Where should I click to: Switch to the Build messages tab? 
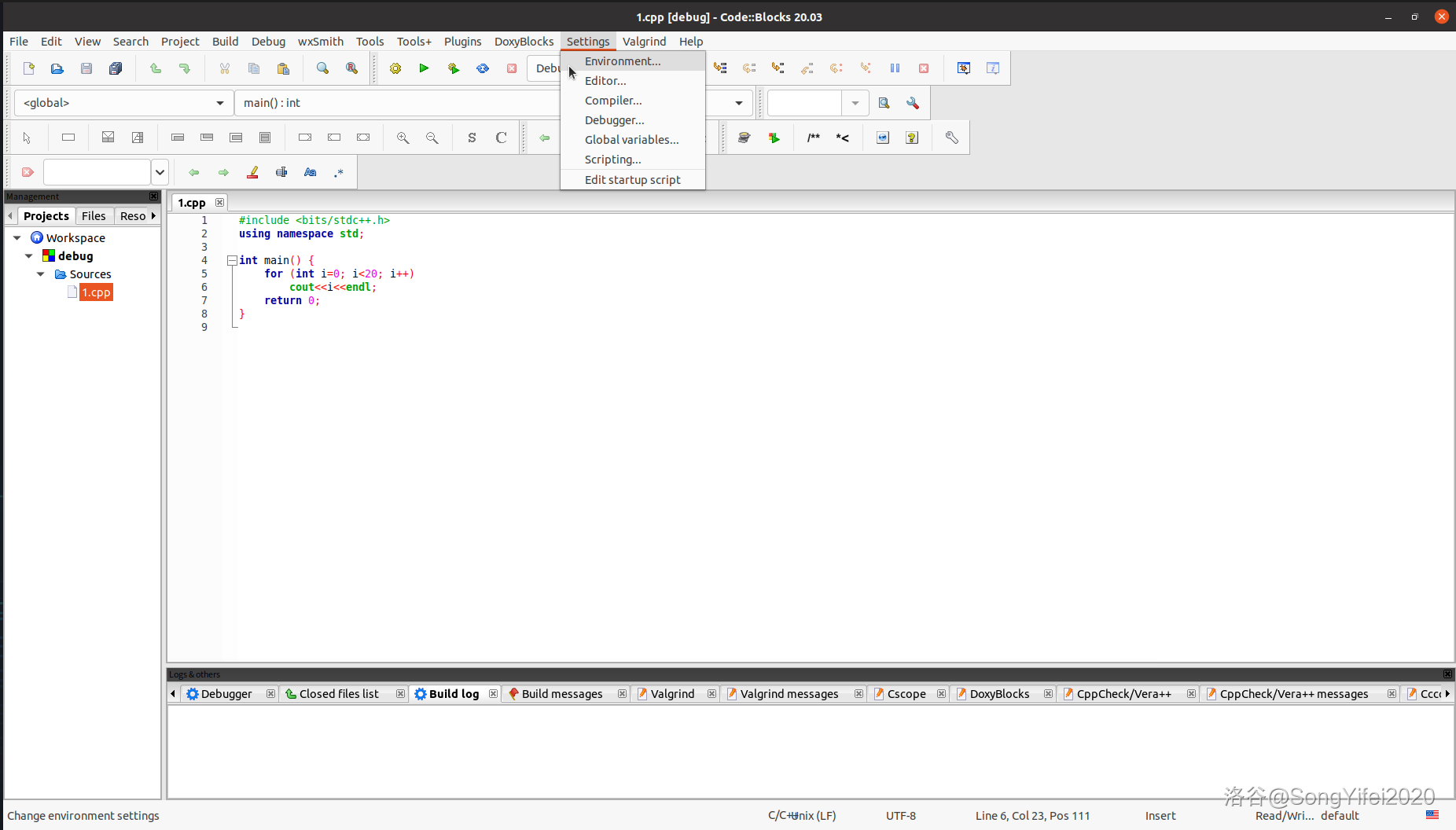[x=561, y=694]
